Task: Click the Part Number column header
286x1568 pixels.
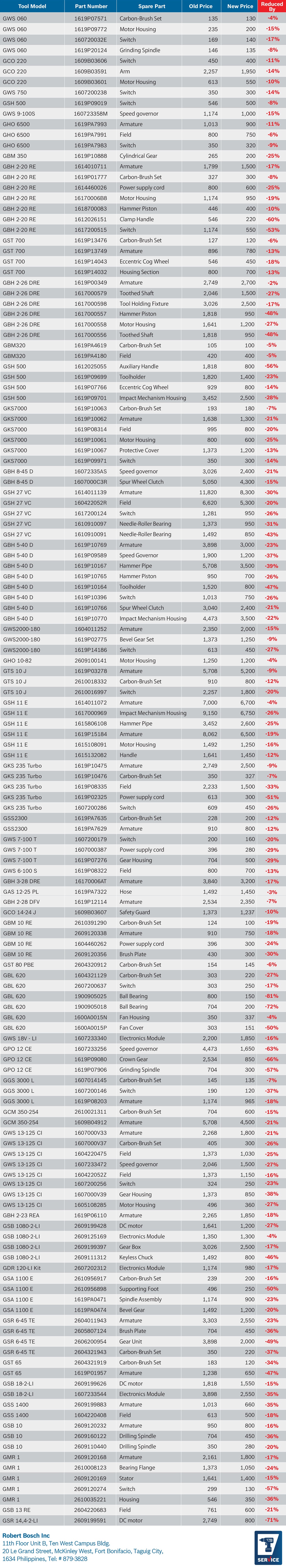Action: pyautogui.click(x=91, y=6)
